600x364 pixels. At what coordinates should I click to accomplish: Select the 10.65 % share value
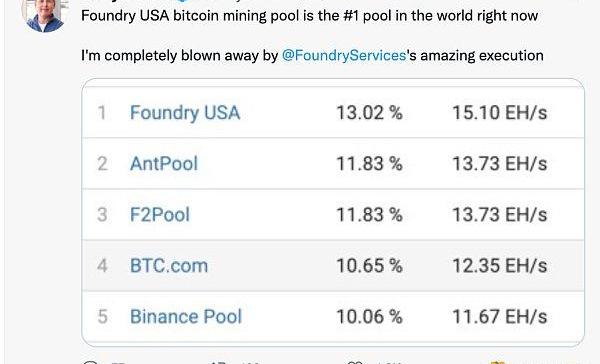369,266
